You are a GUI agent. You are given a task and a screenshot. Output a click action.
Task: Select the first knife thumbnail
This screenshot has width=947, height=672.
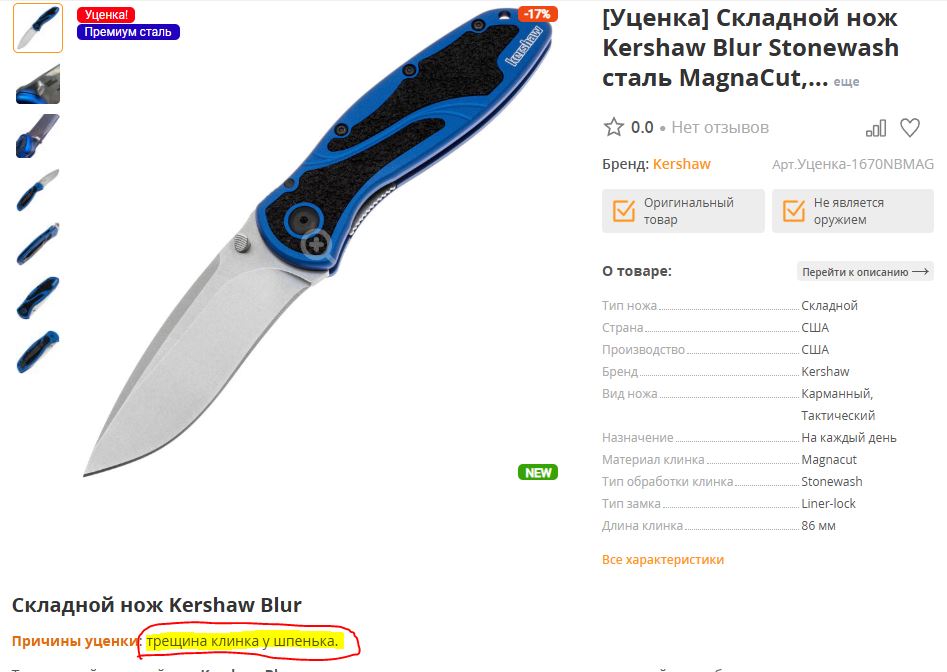(38, 28)
